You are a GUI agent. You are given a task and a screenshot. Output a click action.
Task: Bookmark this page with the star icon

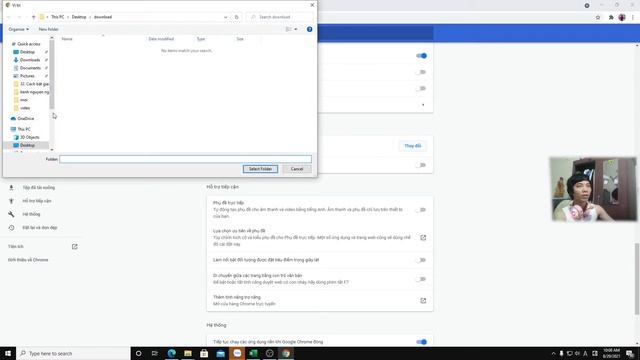click(x=598, y=18)
